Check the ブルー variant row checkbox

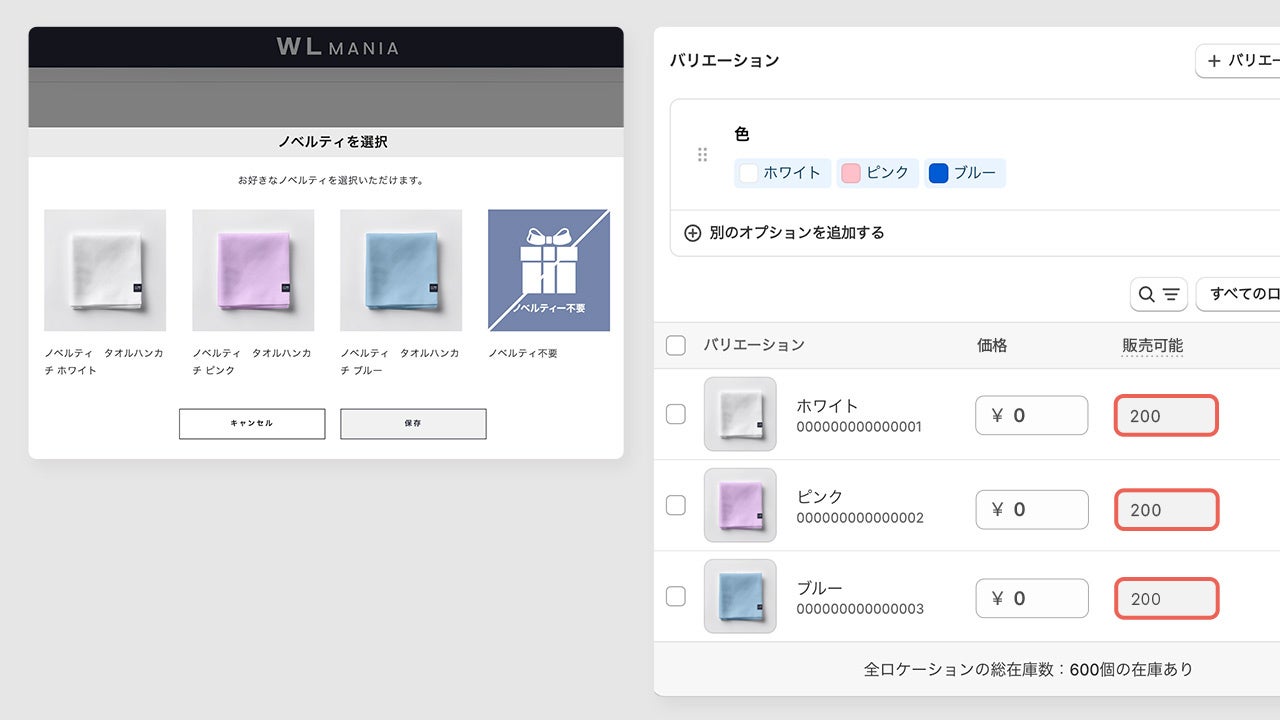(676, 596)
